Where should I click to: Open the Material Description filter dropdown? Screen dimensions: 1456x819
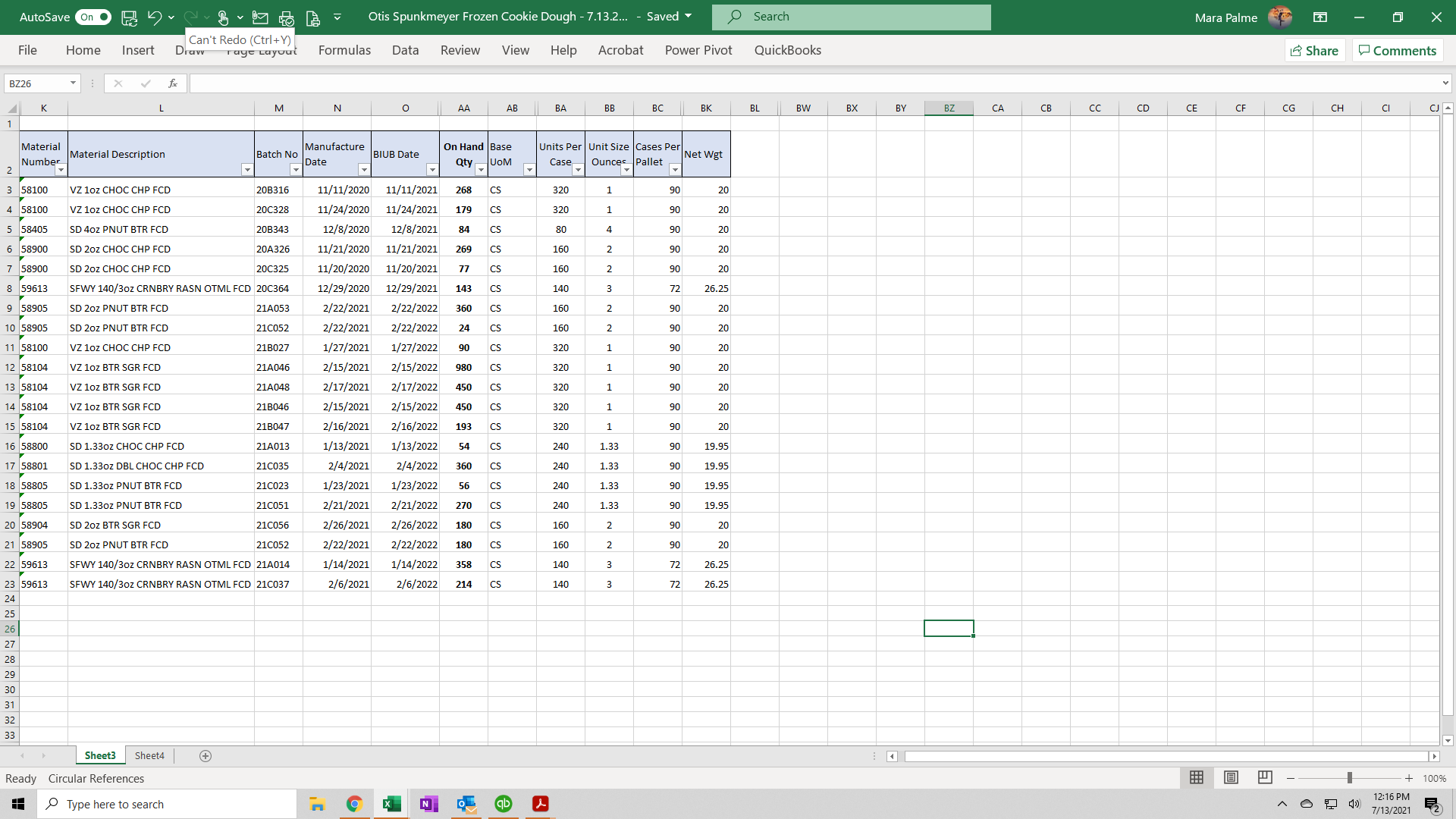247,170
